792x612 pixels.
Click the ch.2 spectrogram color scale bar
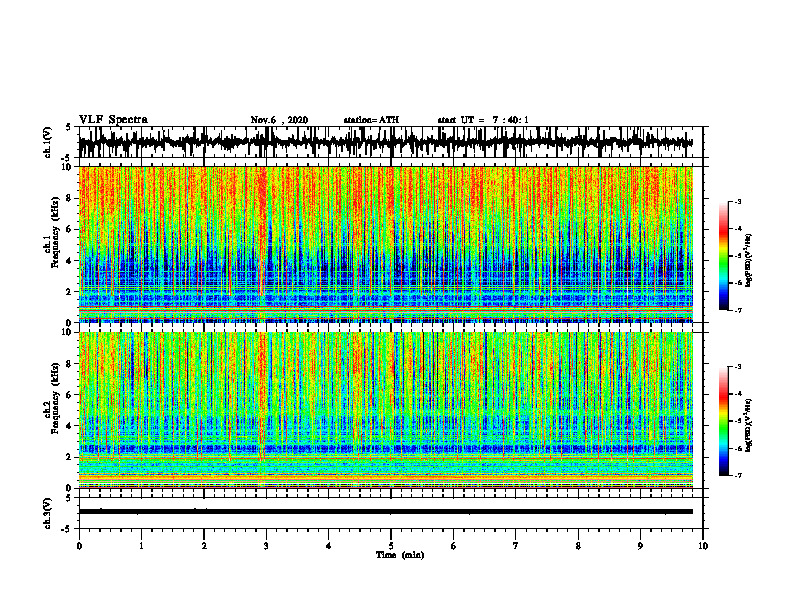[724, 421]
